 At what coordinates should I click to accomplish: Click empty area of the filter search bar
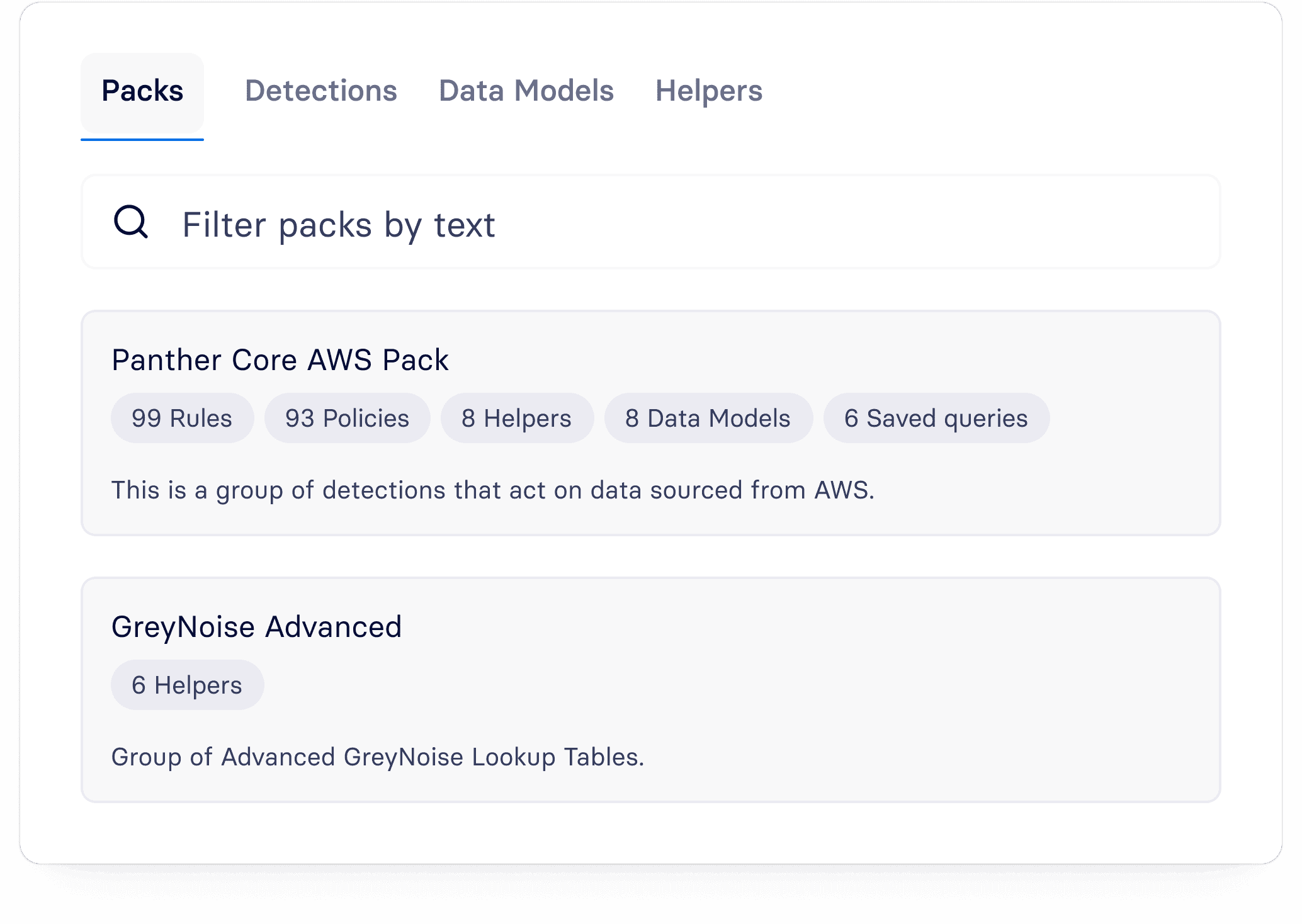[x=856, y=222]
